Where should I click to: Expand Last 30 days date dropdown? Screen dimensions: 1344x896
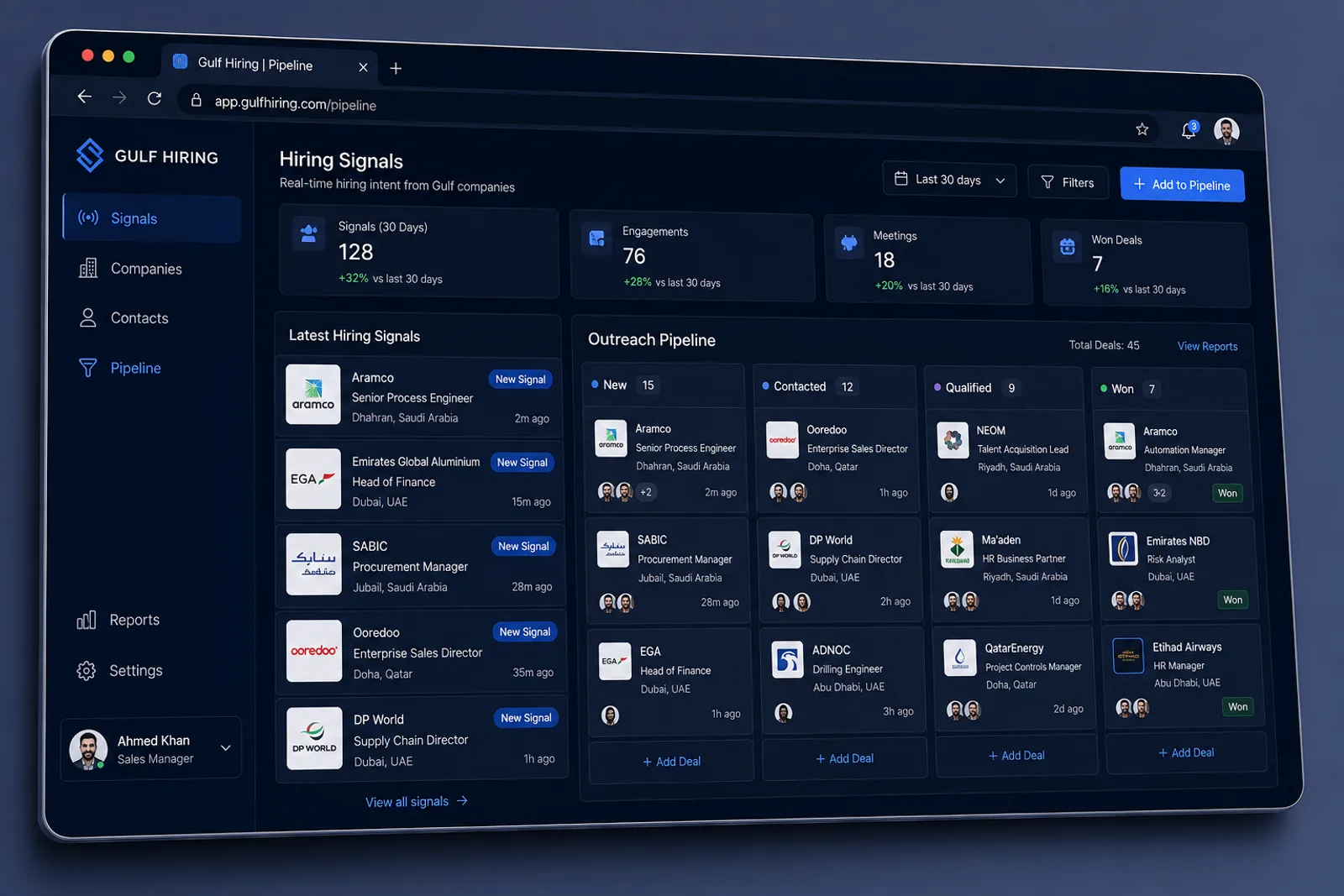(949, 180)
